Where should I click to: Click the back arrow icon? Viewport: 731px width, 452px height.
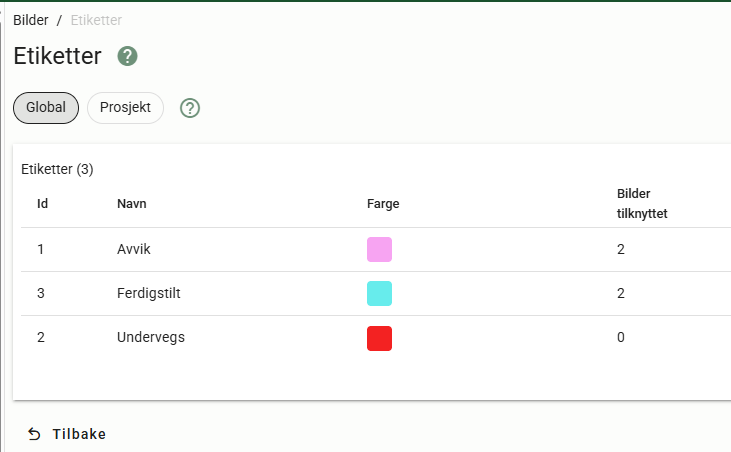34,434
